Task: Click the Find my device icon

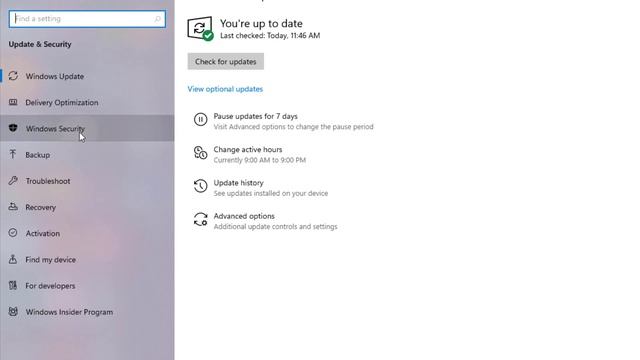Action: coord(13,259)
